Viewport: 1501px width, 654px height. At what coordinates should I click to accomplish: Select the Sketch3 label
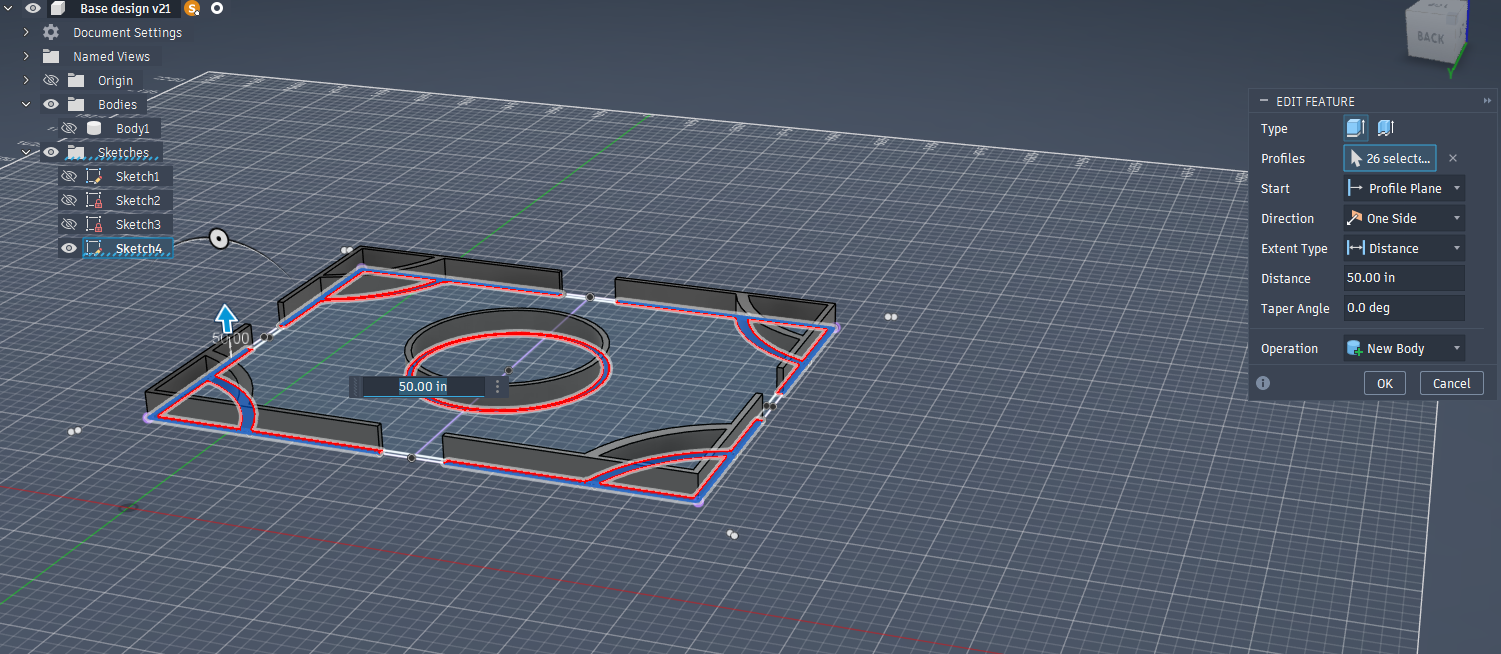(137, 225)
